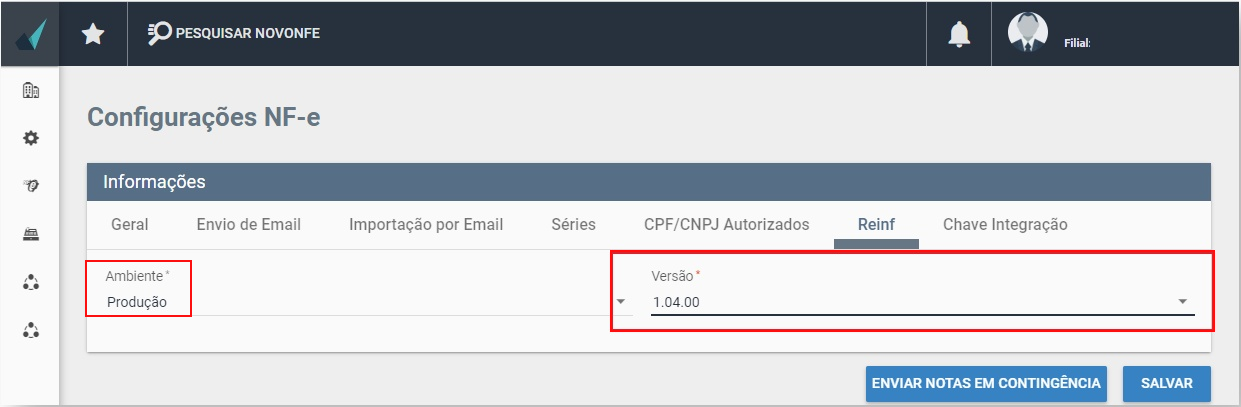This screenshot has width=1241, height=407.
Task: Open settings gear in the sidebar
Action: click(x=31, y=138)
